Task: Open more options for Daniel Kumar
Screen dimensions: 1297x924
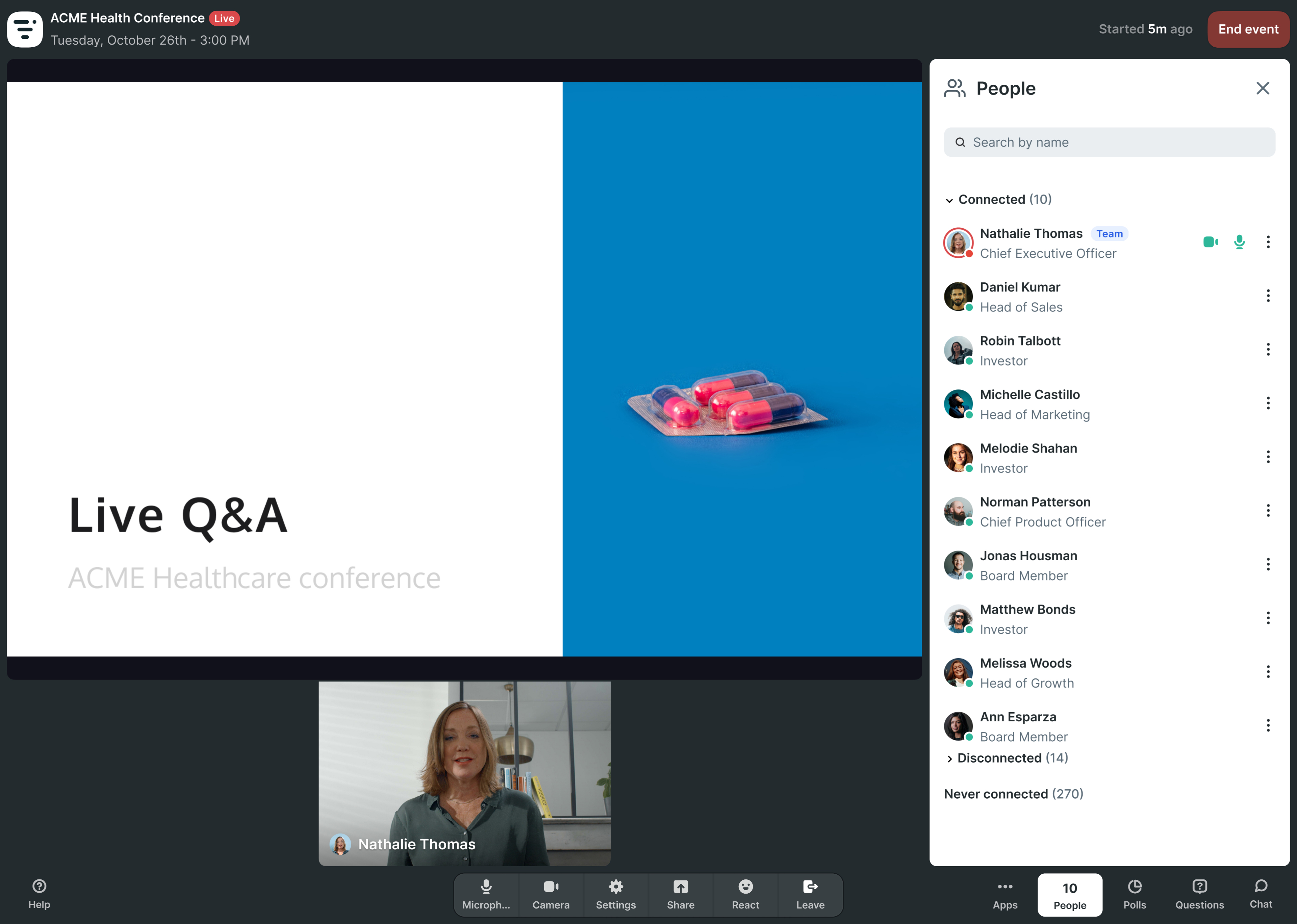Action: tap(1268, 296)
